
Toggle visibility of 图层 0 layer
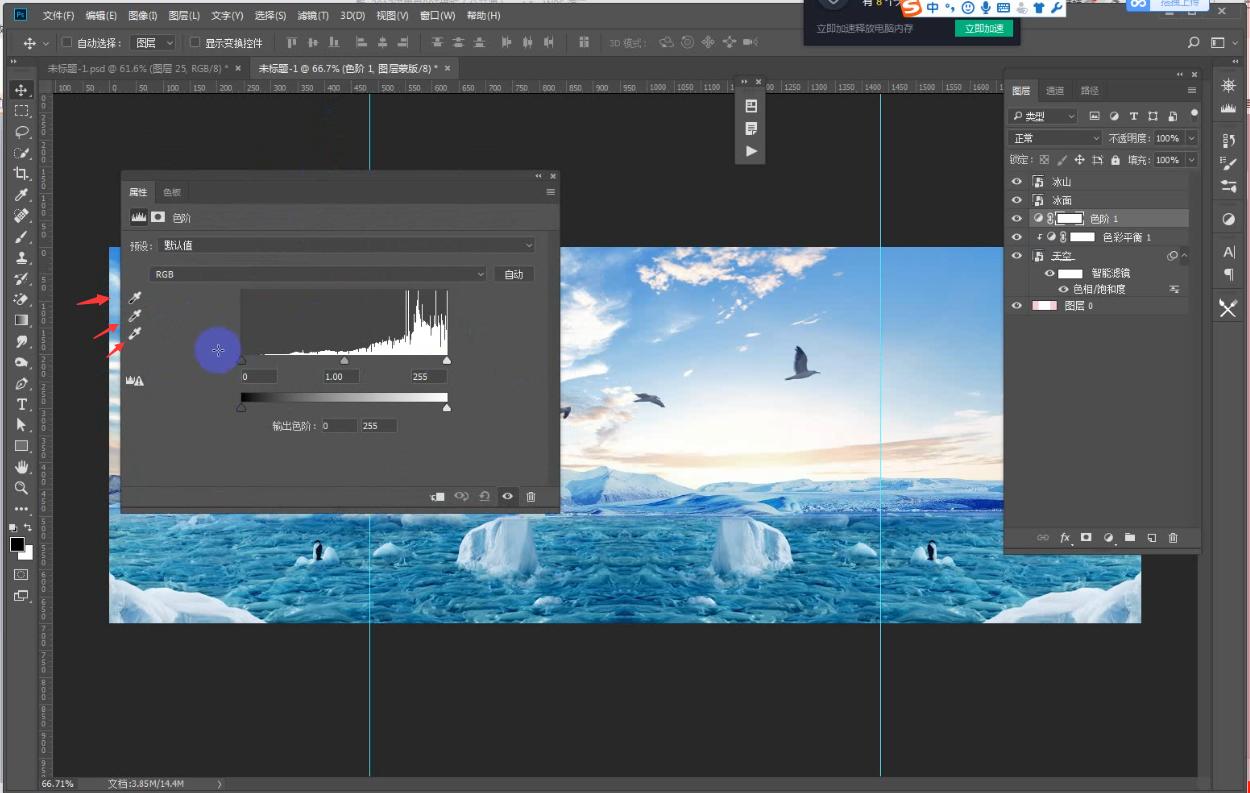click(x=1017, y=306)
